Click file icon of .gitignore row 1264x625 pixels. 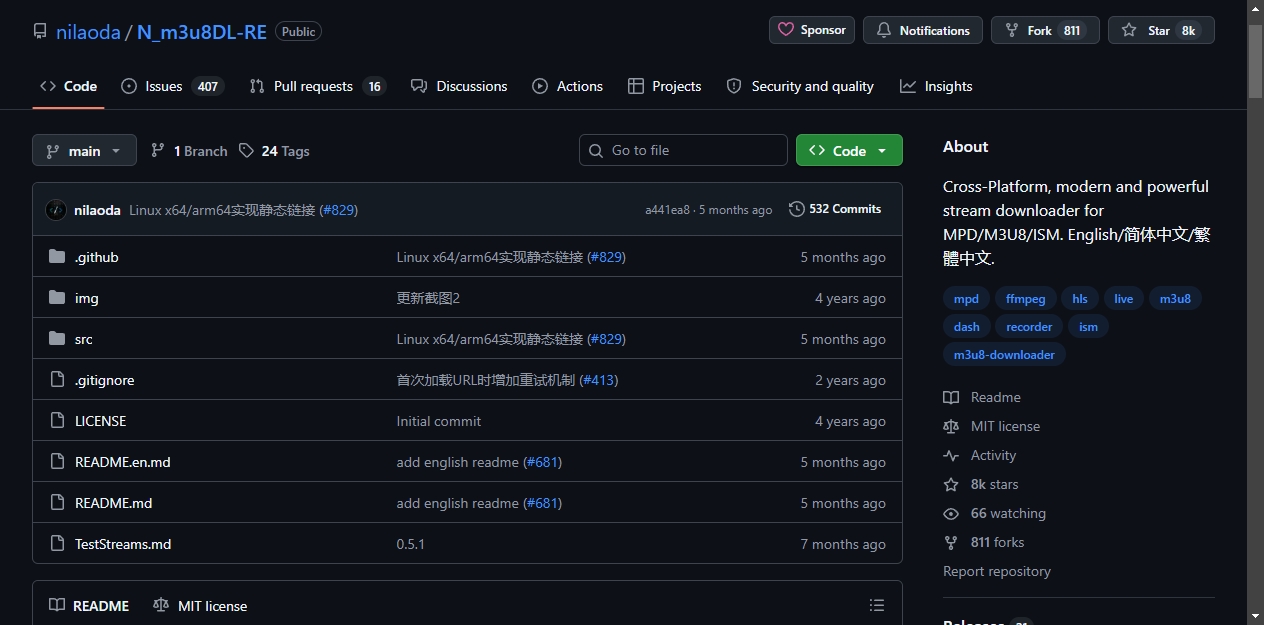(57, 380)
